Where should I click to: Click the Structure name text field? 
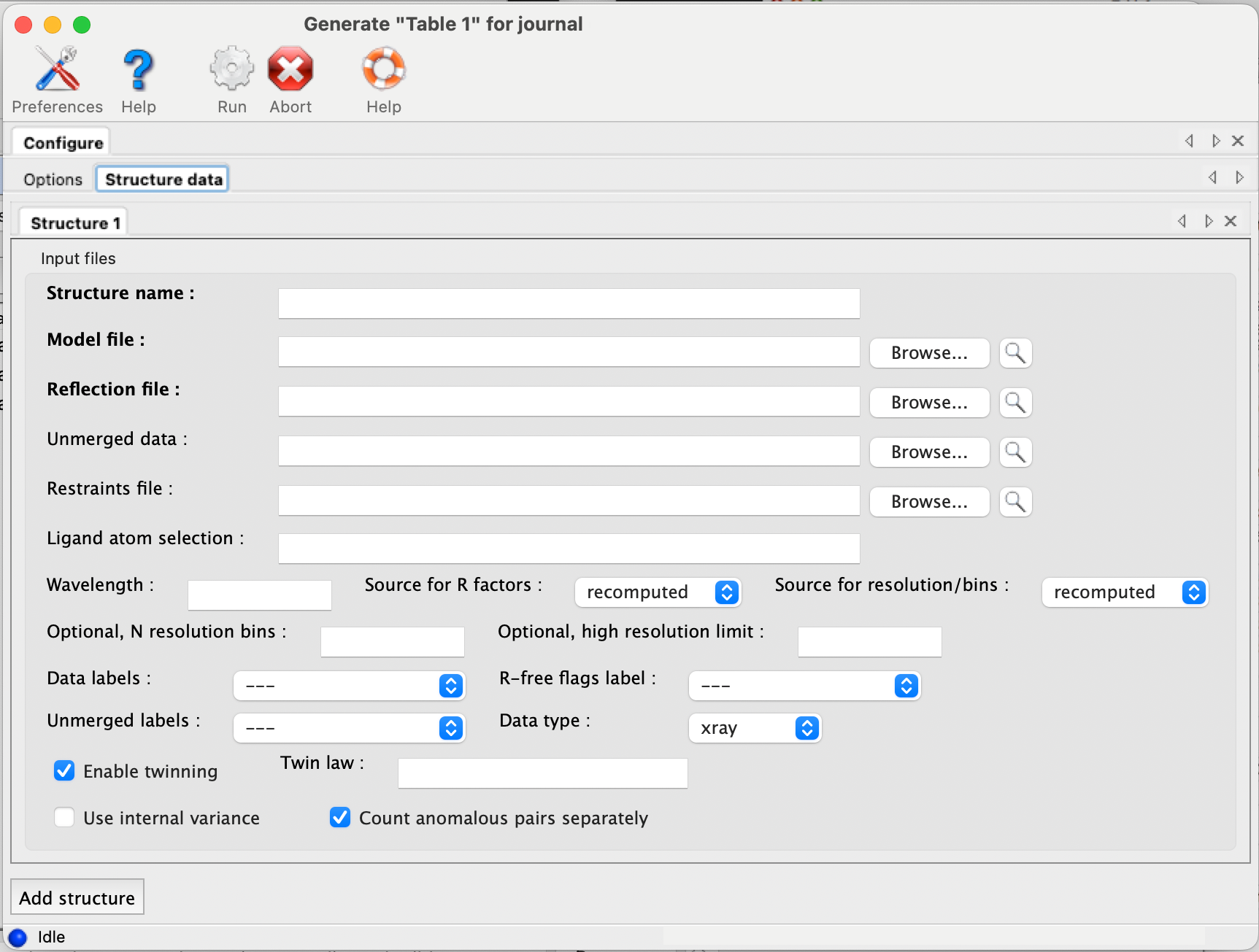pos(569,303)
